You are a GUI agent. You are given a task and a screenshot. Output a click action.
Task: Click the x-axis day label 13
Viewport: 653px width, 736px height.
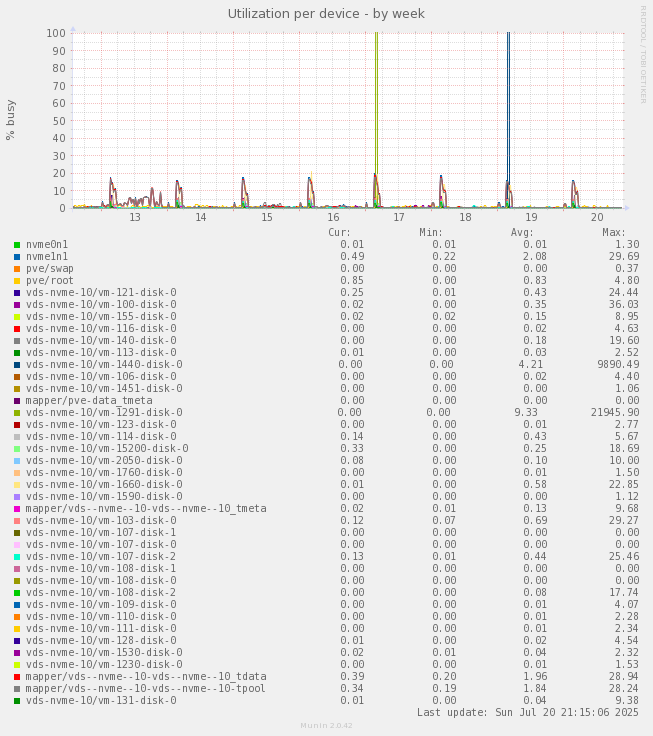pos(135,218)
